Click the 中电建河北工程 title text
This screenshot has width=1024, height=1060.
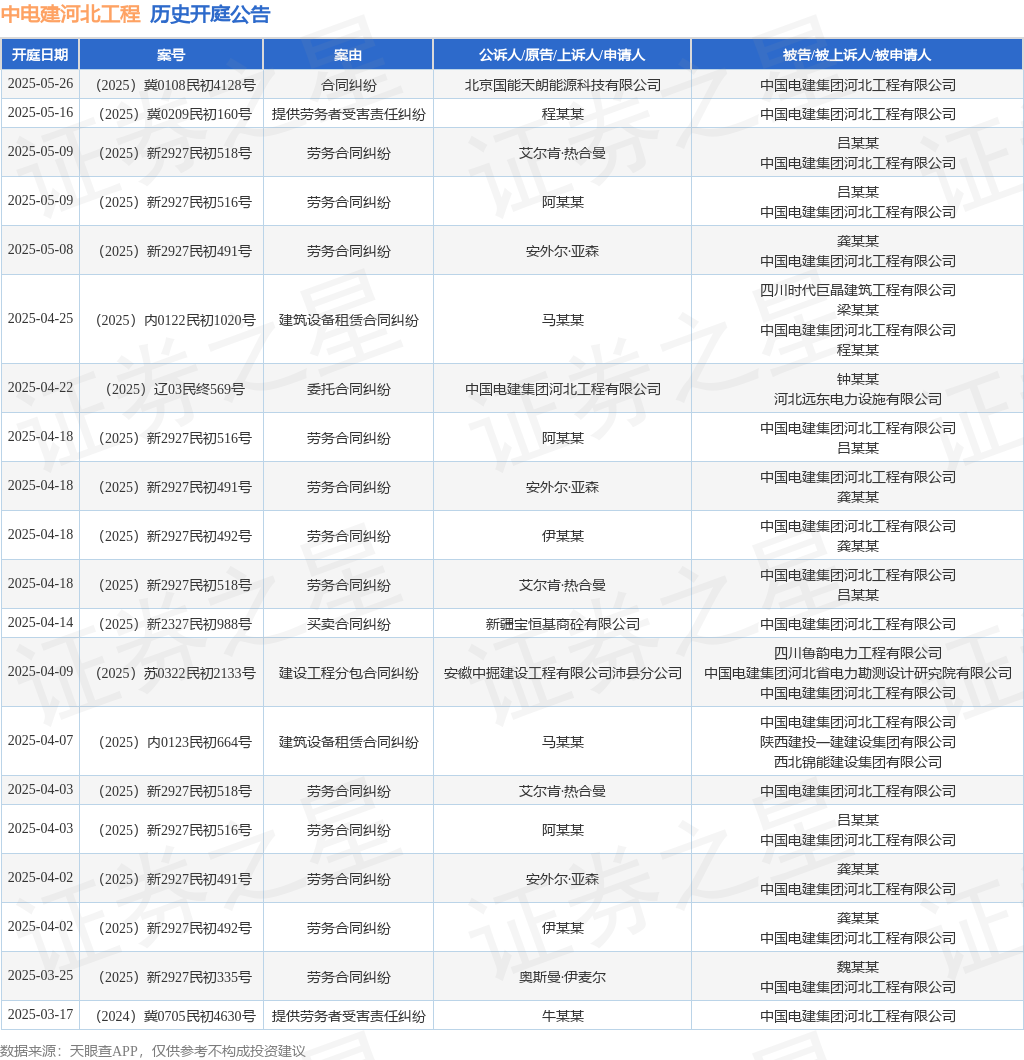[70, 14]
